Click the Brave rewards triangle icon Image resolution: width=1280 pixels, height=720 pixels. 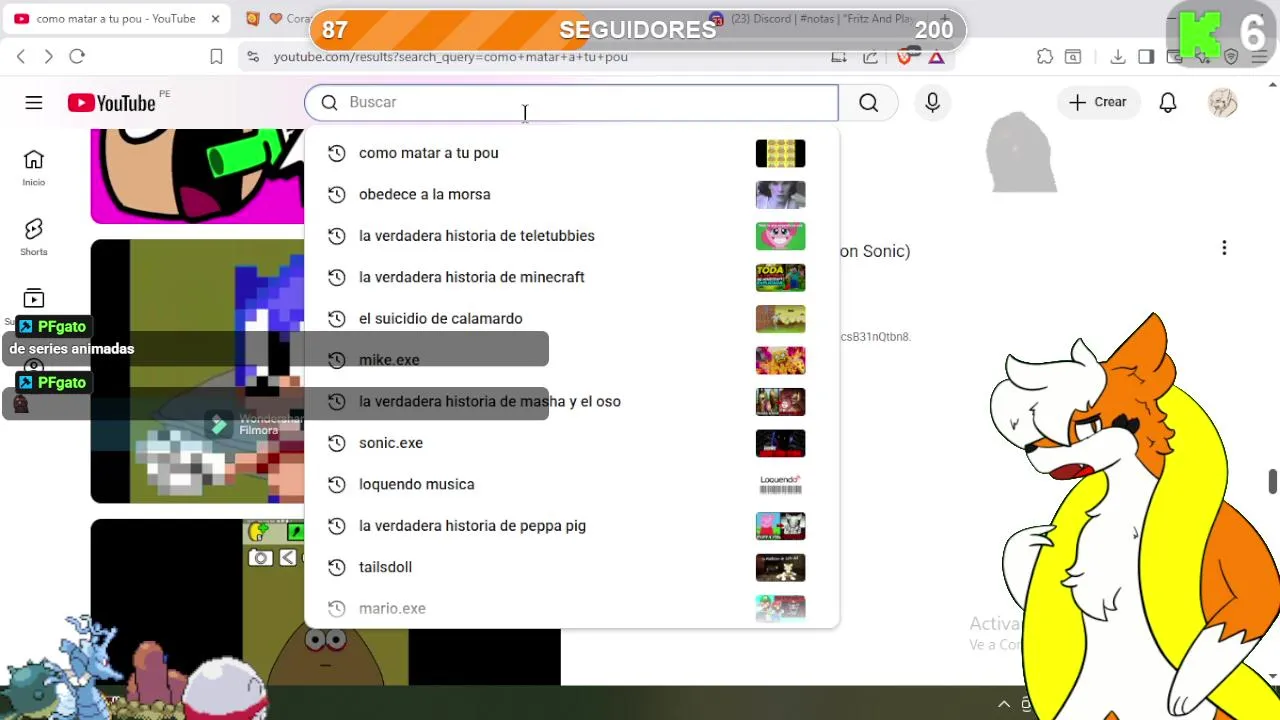pos(936,56)
